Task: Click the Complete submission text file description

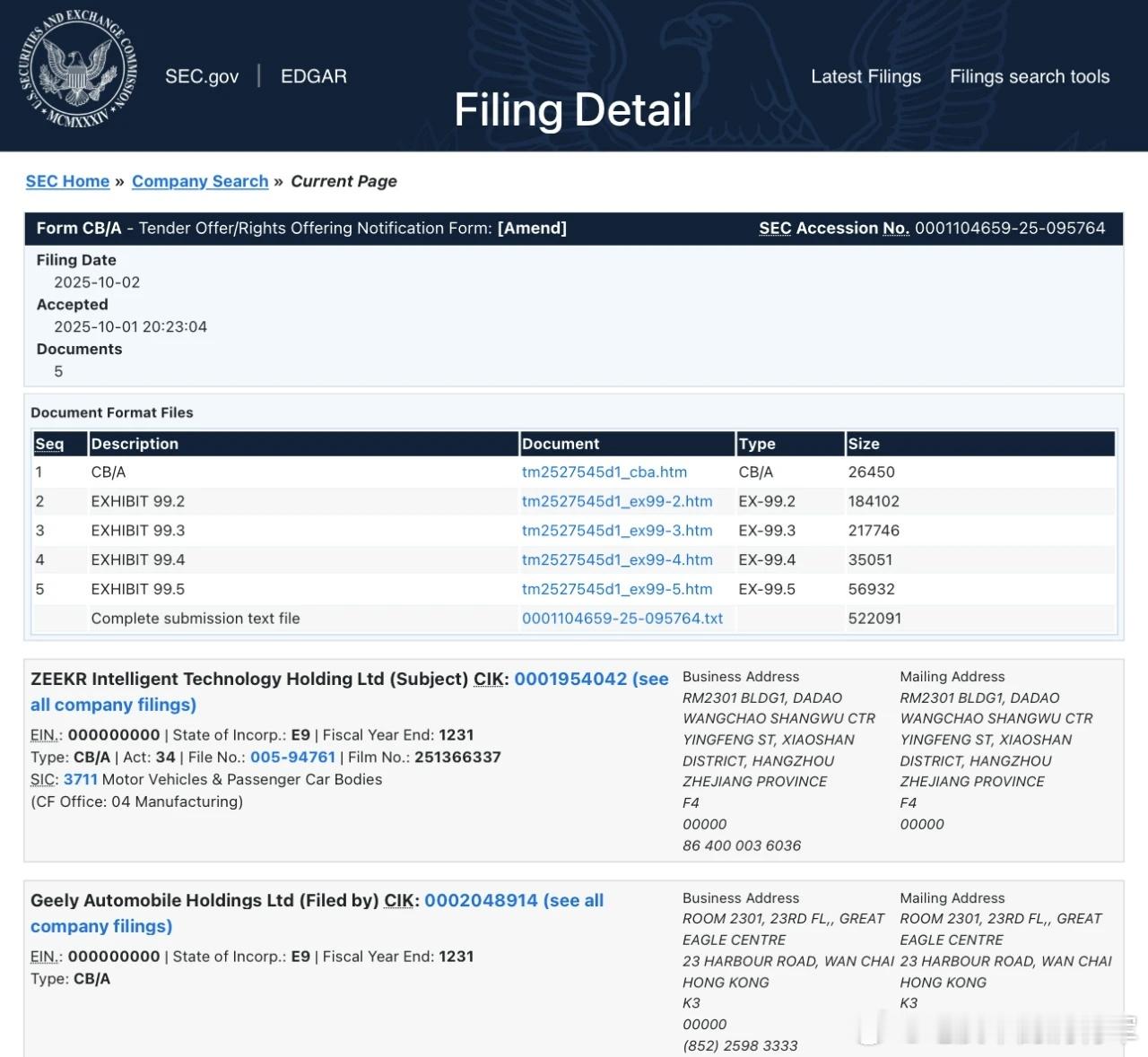Action: click(x=196, y=619)
